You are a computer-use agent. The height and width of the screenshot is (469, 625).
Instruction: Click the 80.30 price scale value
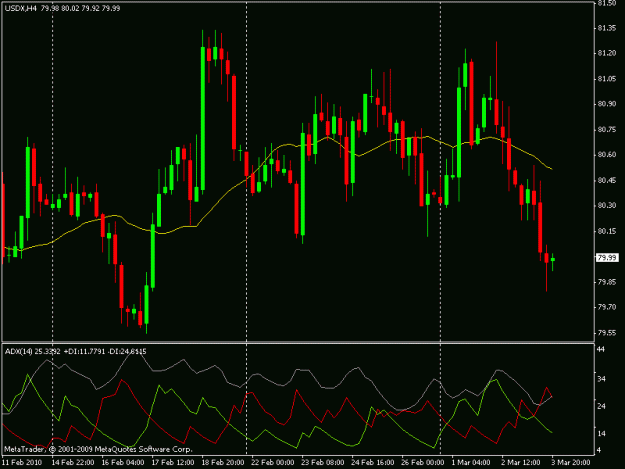tap(607, 206)
